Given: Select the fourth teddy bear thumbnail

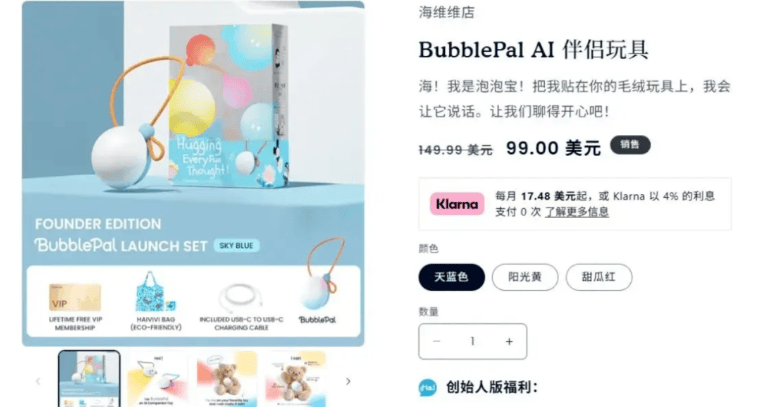Looking at the screenshot, I should [x=296, y=379].
